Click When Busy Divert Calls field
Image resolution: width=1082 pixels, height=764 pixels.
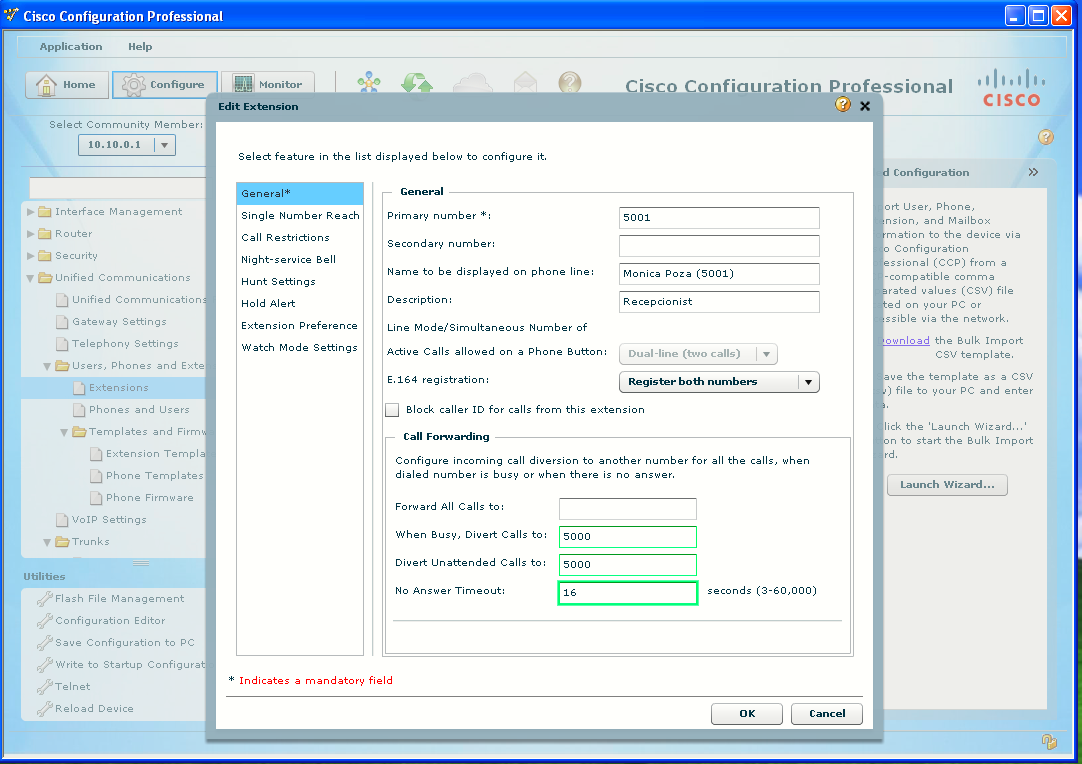(x=627, y=536)
